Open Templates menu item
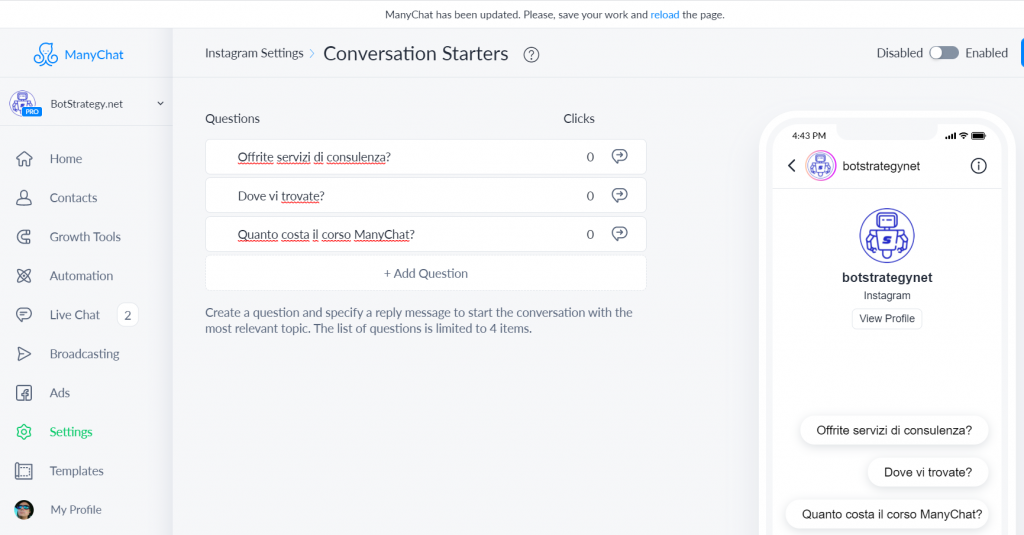This screenshot has width=1024, height=535. click(x=76, y=471)
